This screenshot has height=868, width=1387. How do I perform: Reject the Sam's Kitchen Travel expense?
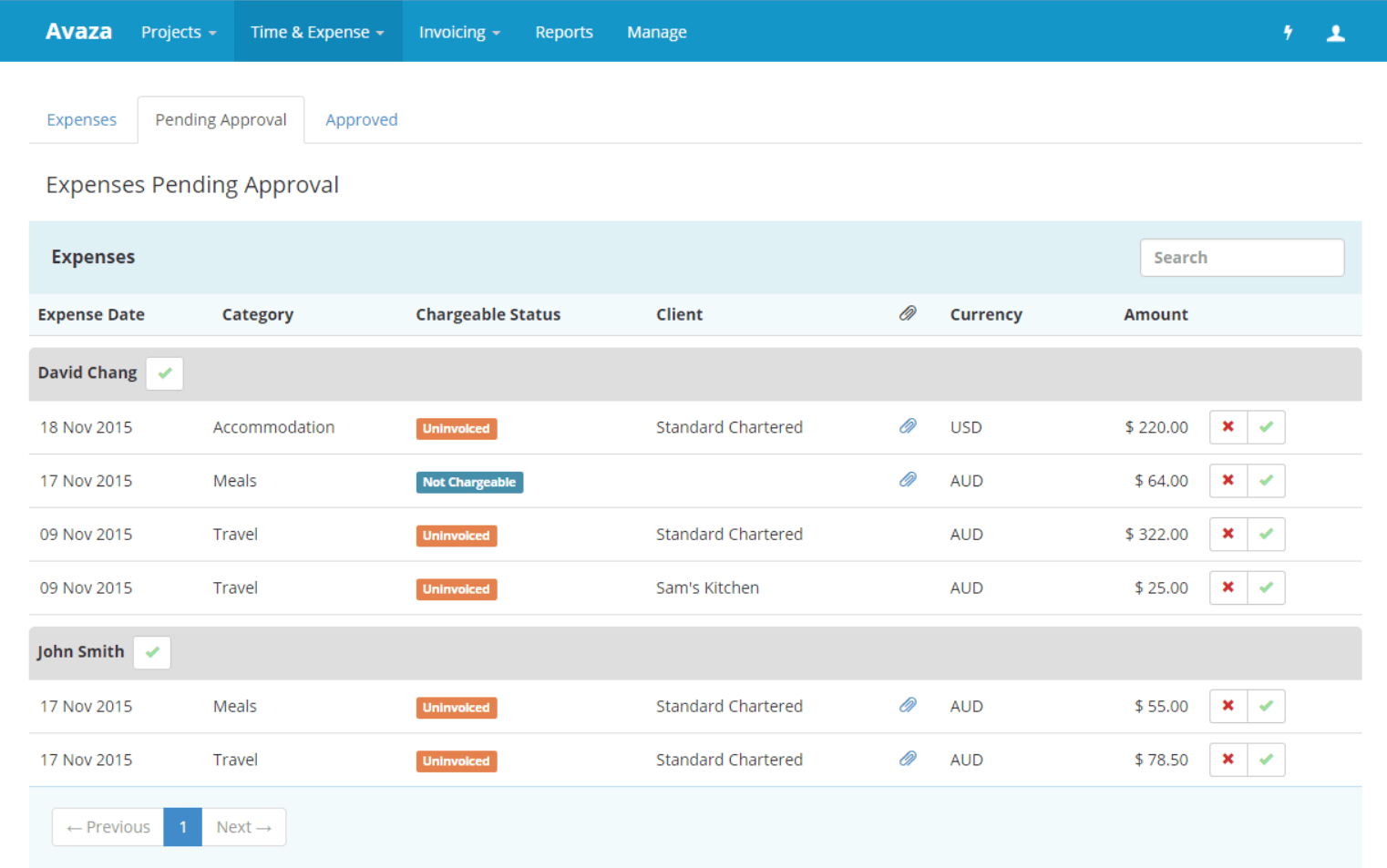click(1228, 587)
